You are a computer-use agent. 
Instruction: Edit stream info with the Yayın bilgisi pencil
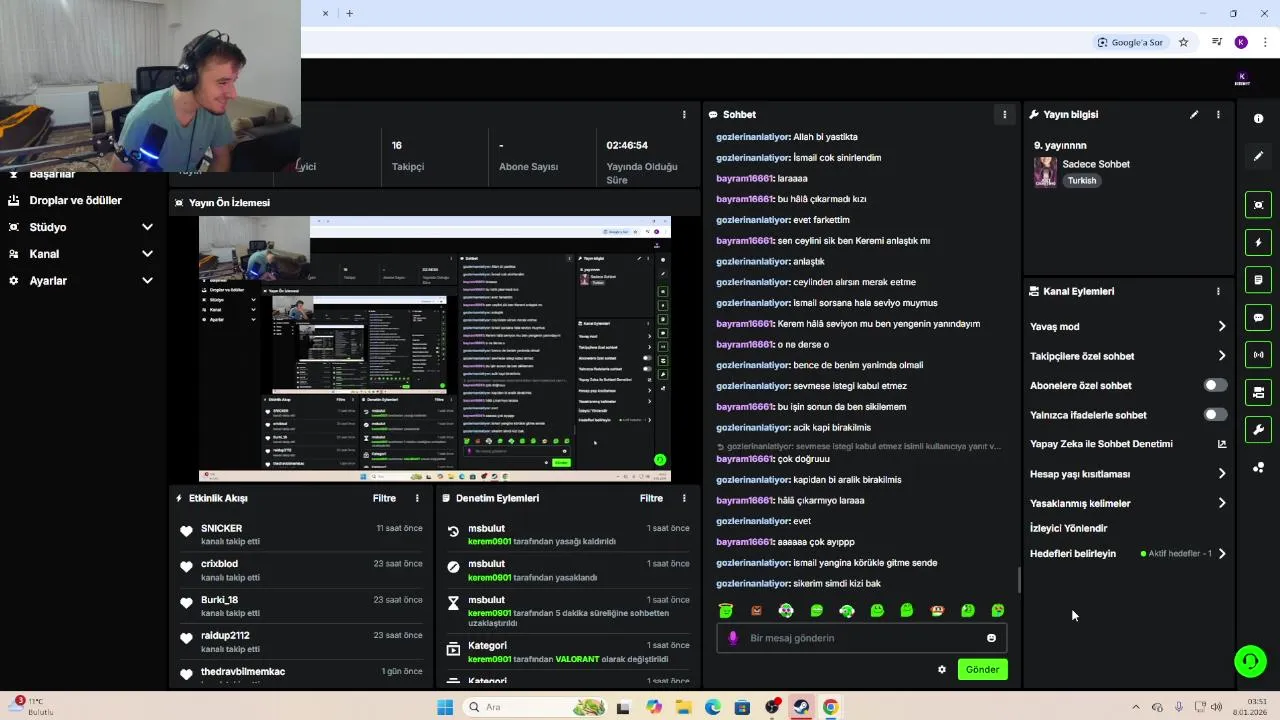pyautogui.click(x=1194, y=115)
